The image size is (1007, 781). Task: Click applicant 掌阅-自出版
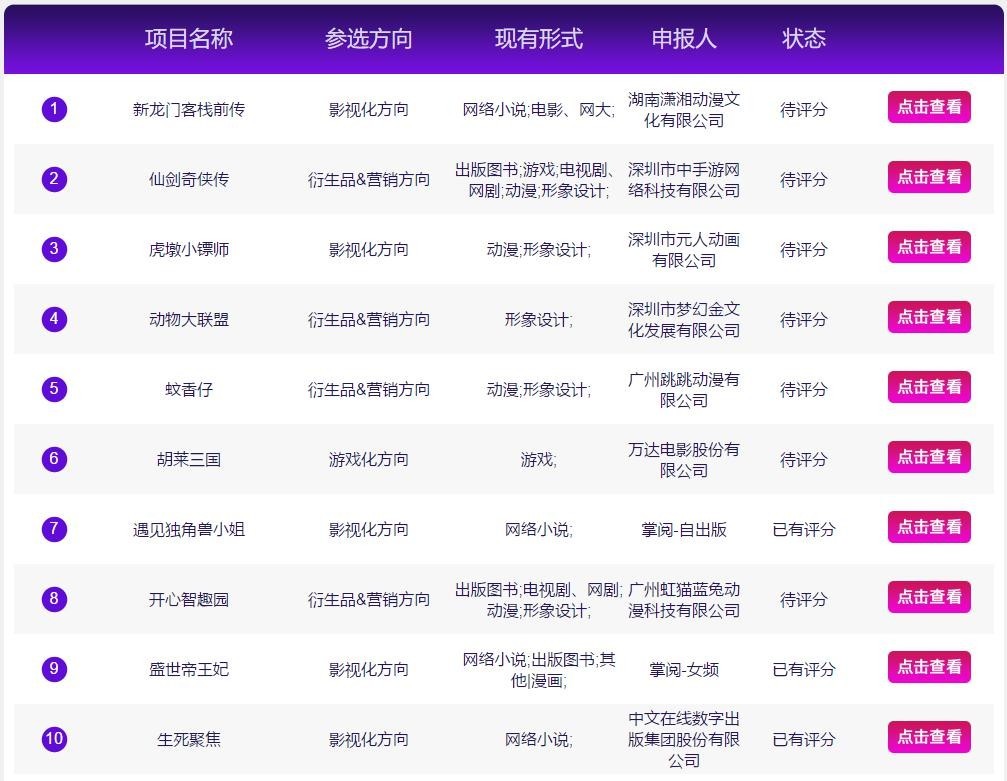[x=684, y=529]
